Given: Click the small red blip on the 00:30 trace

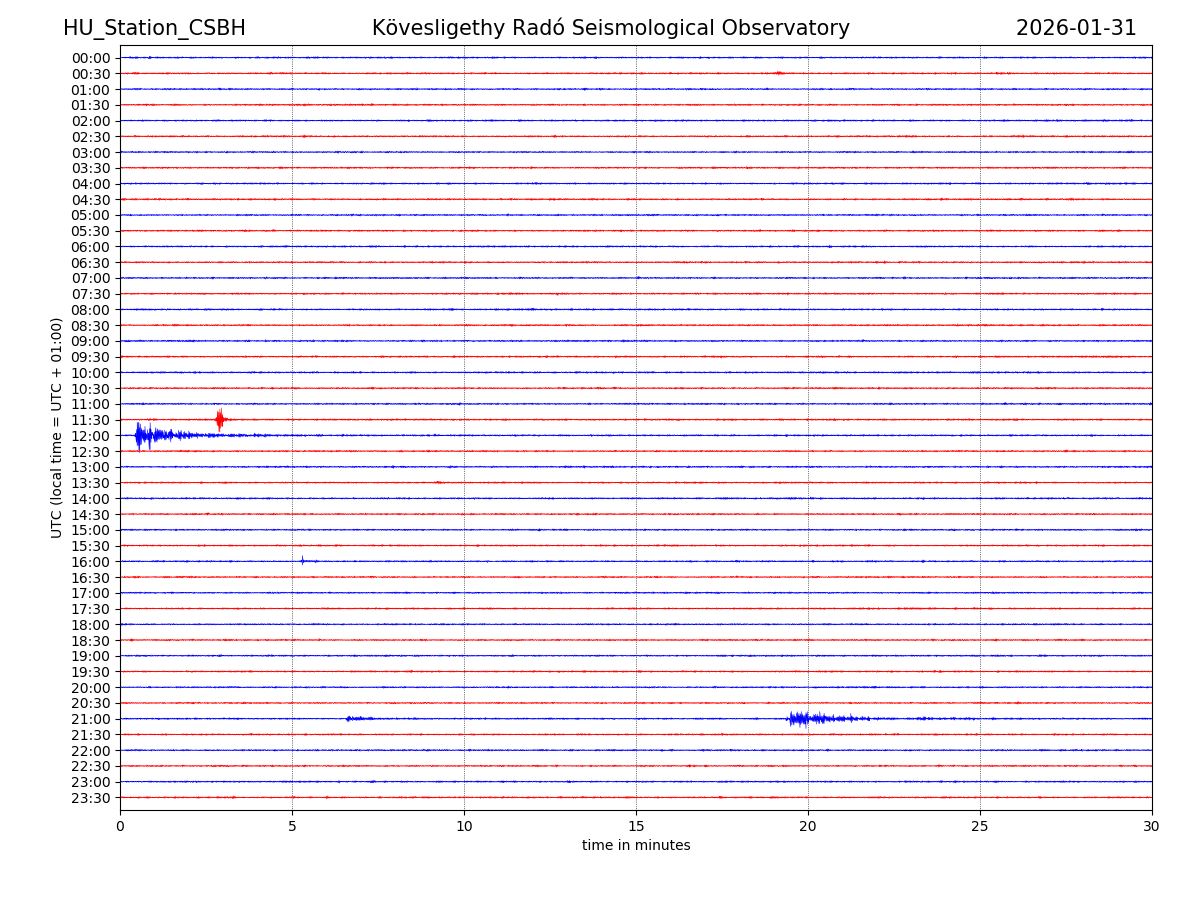Looking at the screenshot, I should coord(779,73).
